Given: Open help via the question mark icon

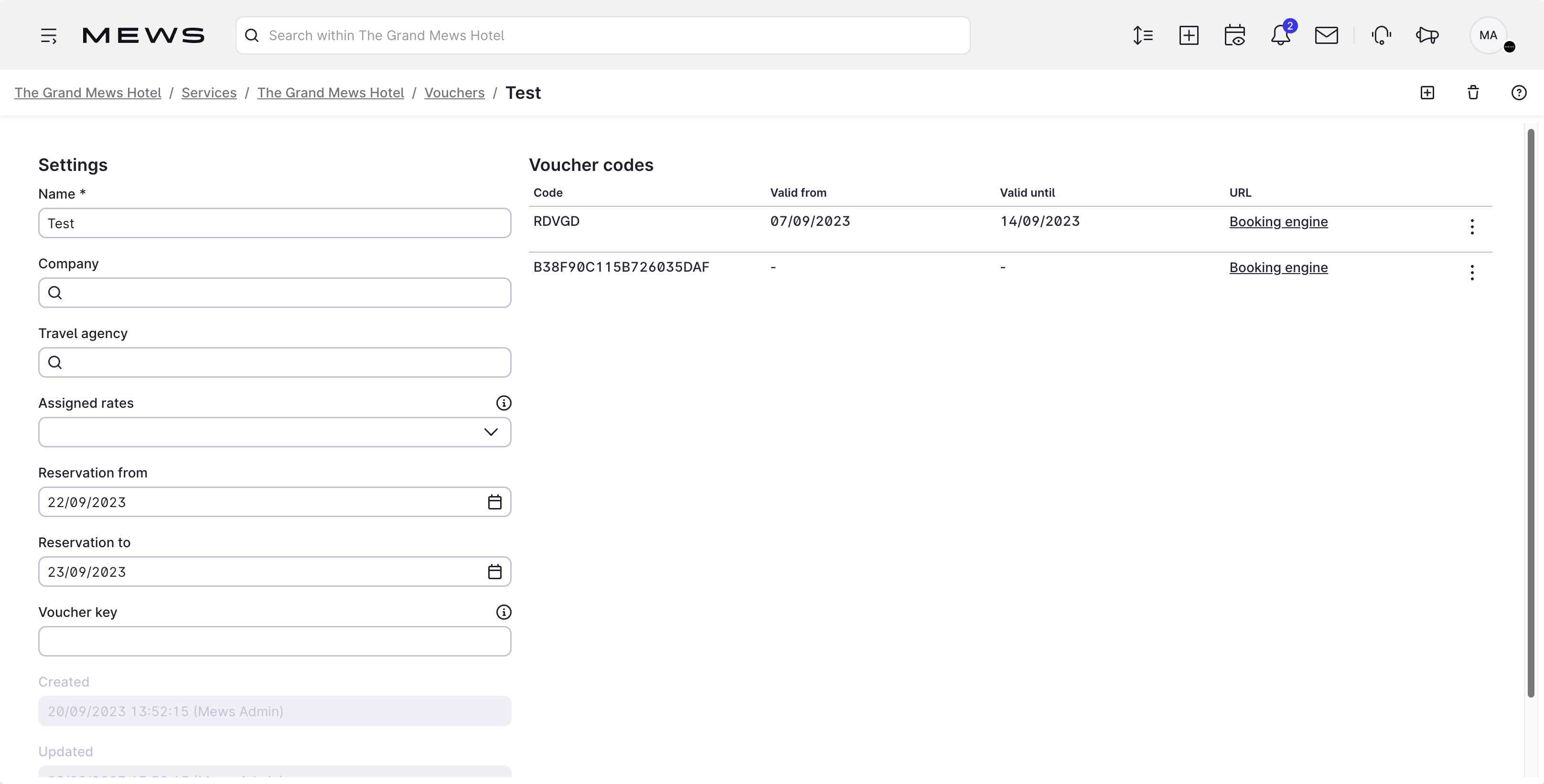Looking at the screenshot, I should click(x=1519, y=92).
